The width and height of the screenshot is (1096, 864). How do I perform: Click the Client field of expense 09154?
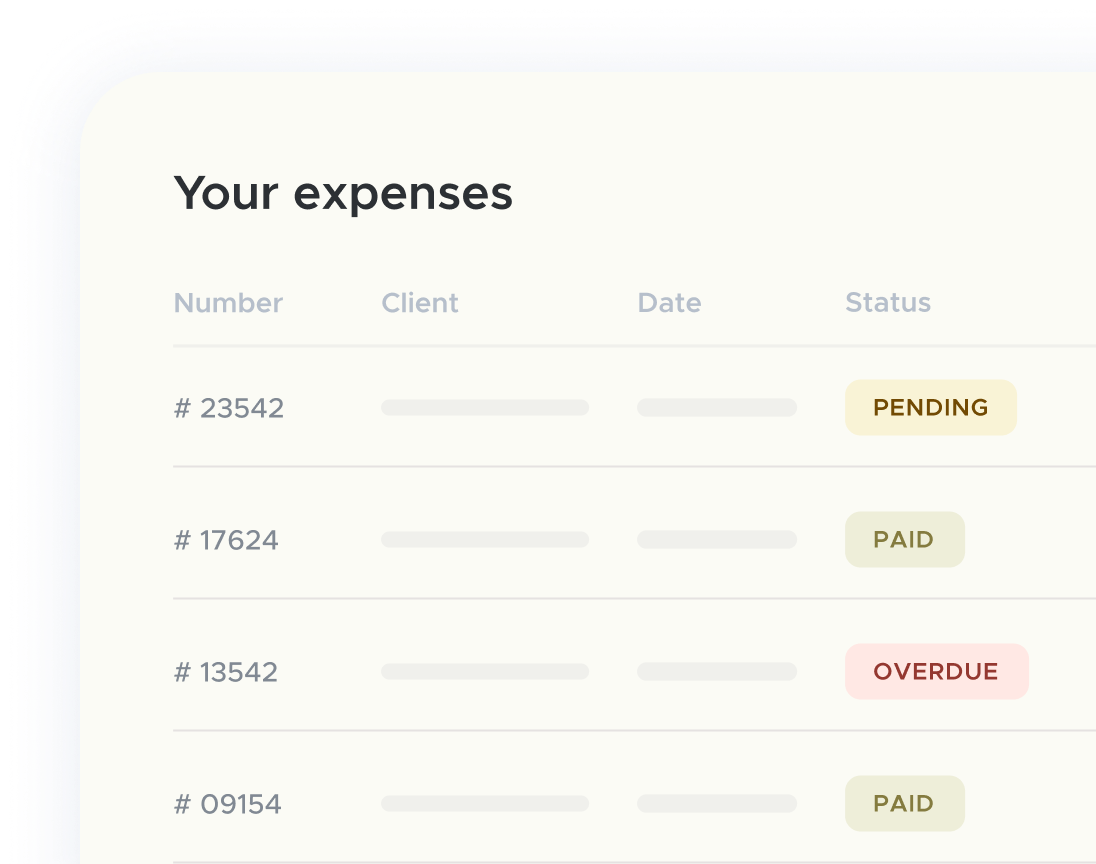484,803
